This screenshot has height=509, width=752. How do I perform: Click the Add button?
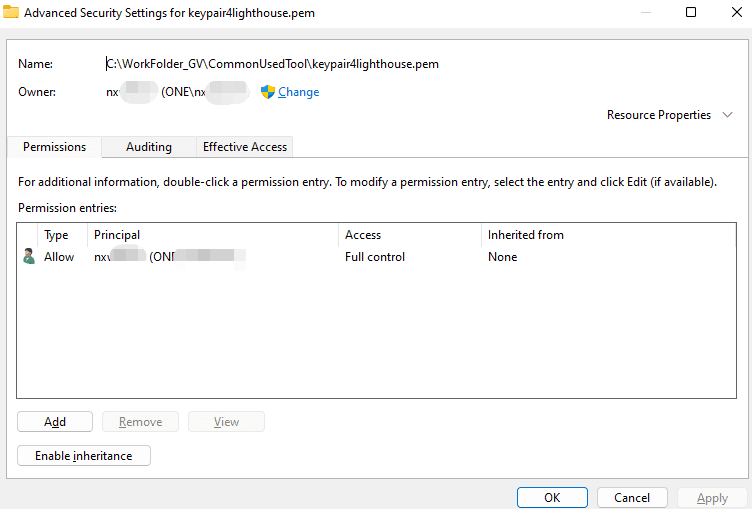55,422
